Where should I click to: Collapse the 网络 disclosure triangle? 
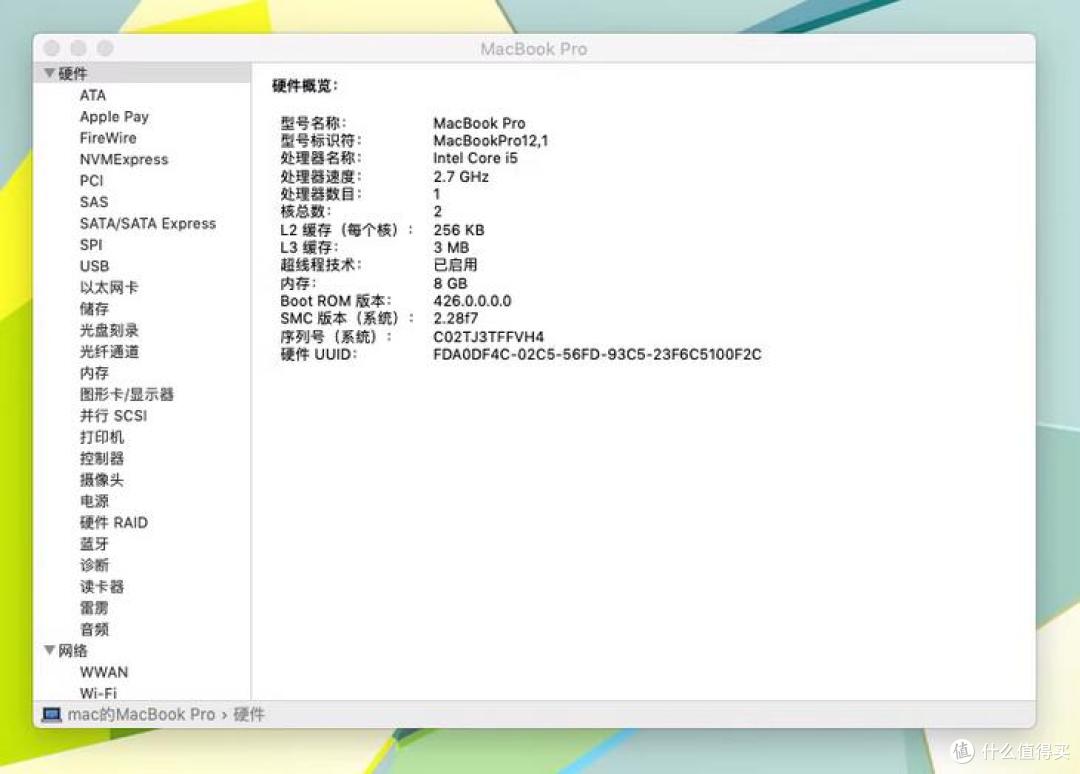50,650
